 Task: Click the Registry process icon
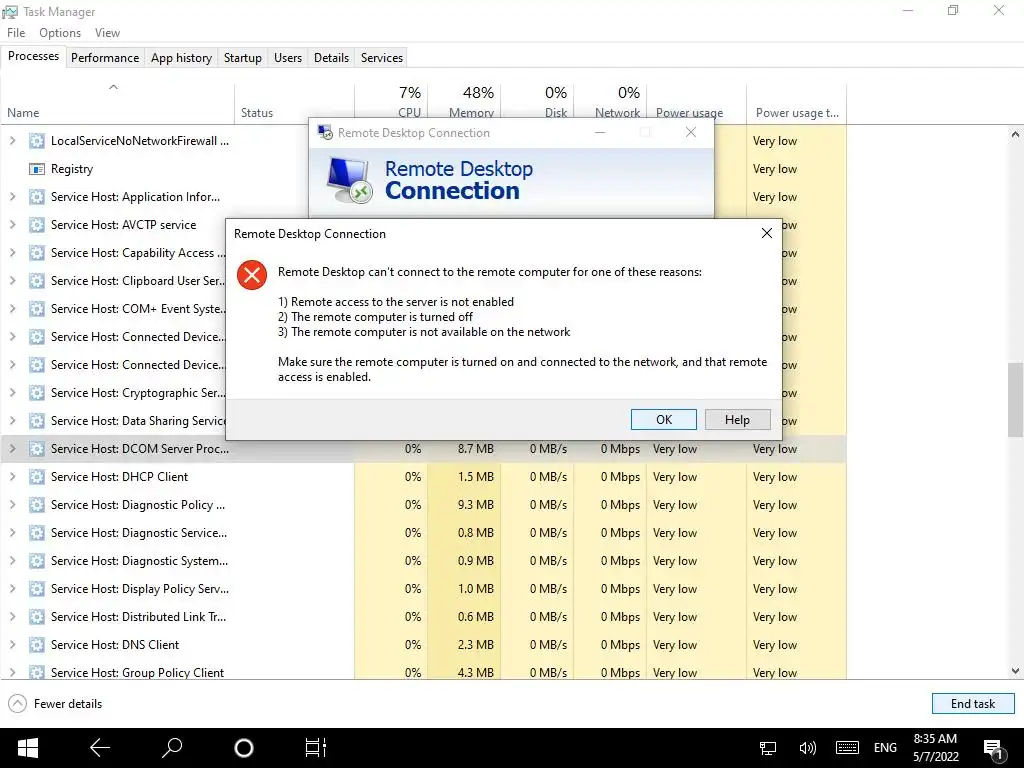click(37, 169)
